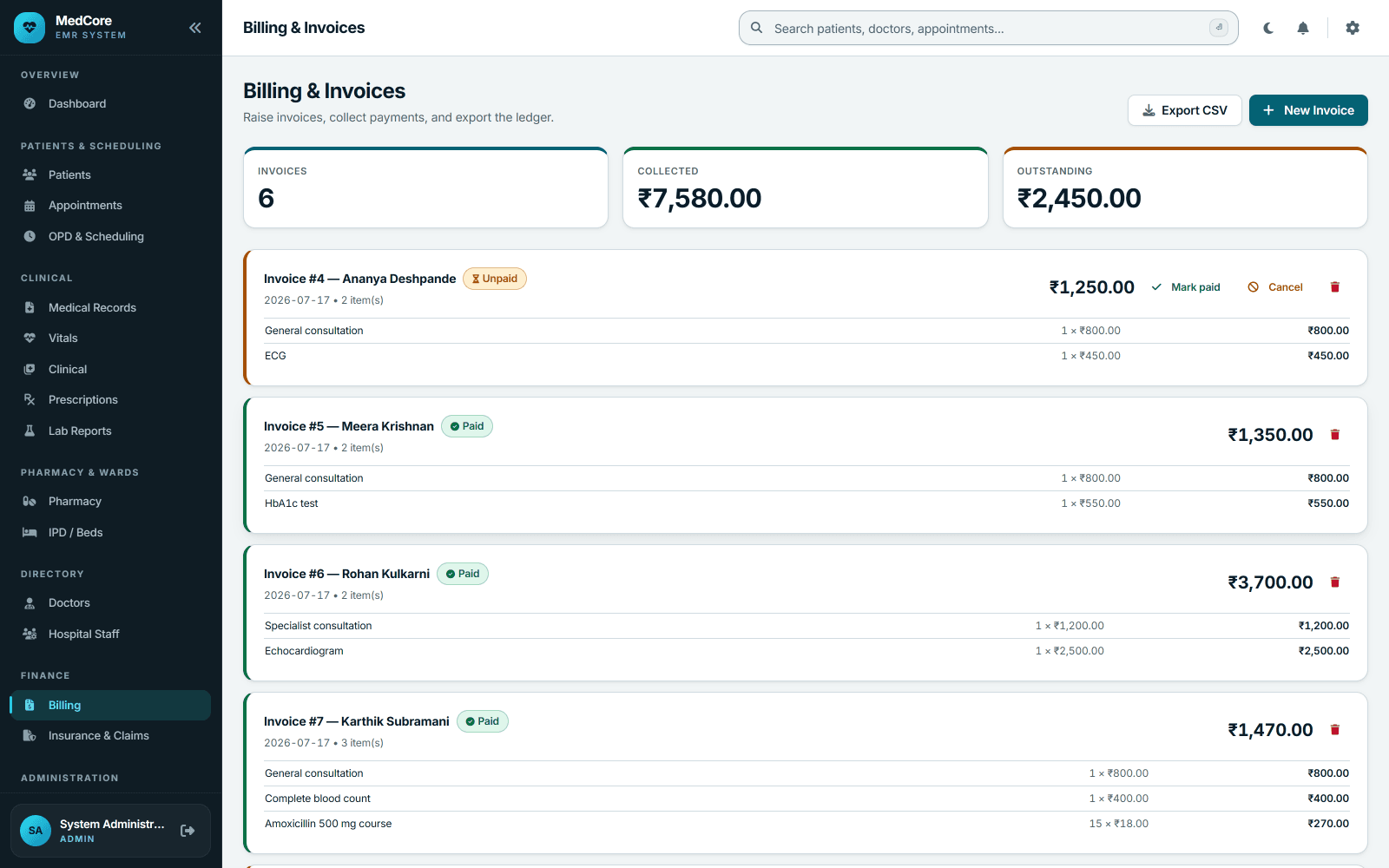Navigate to Vitals
Image resolution: width=1389 pixels, height=868 pixels.
point(110,339)
